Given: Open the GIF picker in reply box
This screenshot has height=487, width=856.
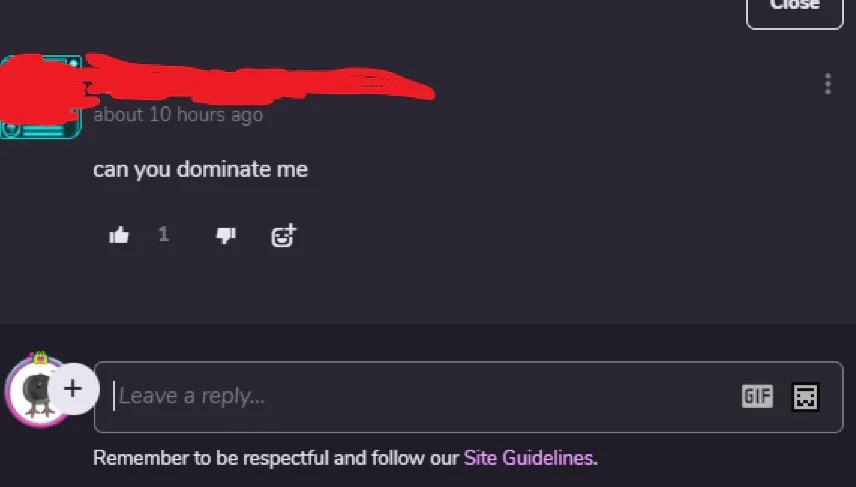Looking at the screenshot, I should [x=757, y=396].
